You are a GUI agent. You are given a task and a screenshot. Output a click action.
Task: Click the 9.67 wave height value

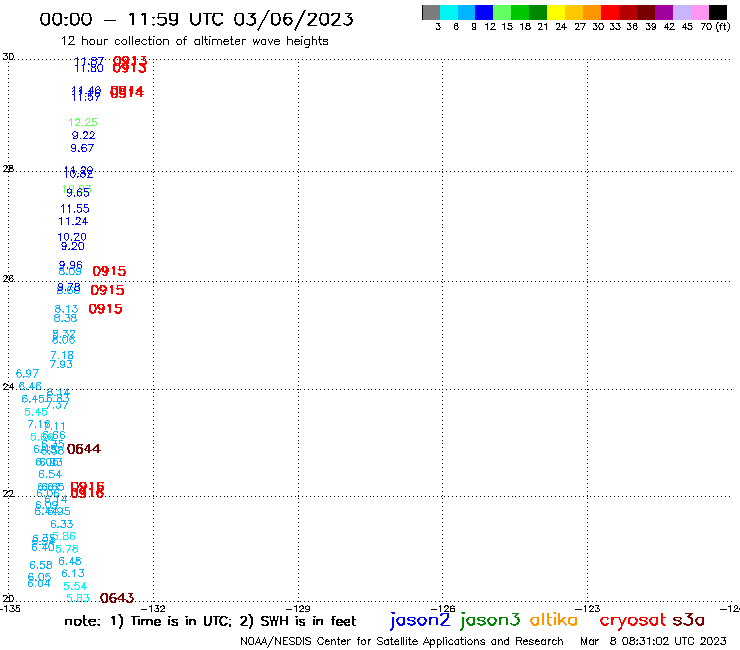(x=82, y=148)
